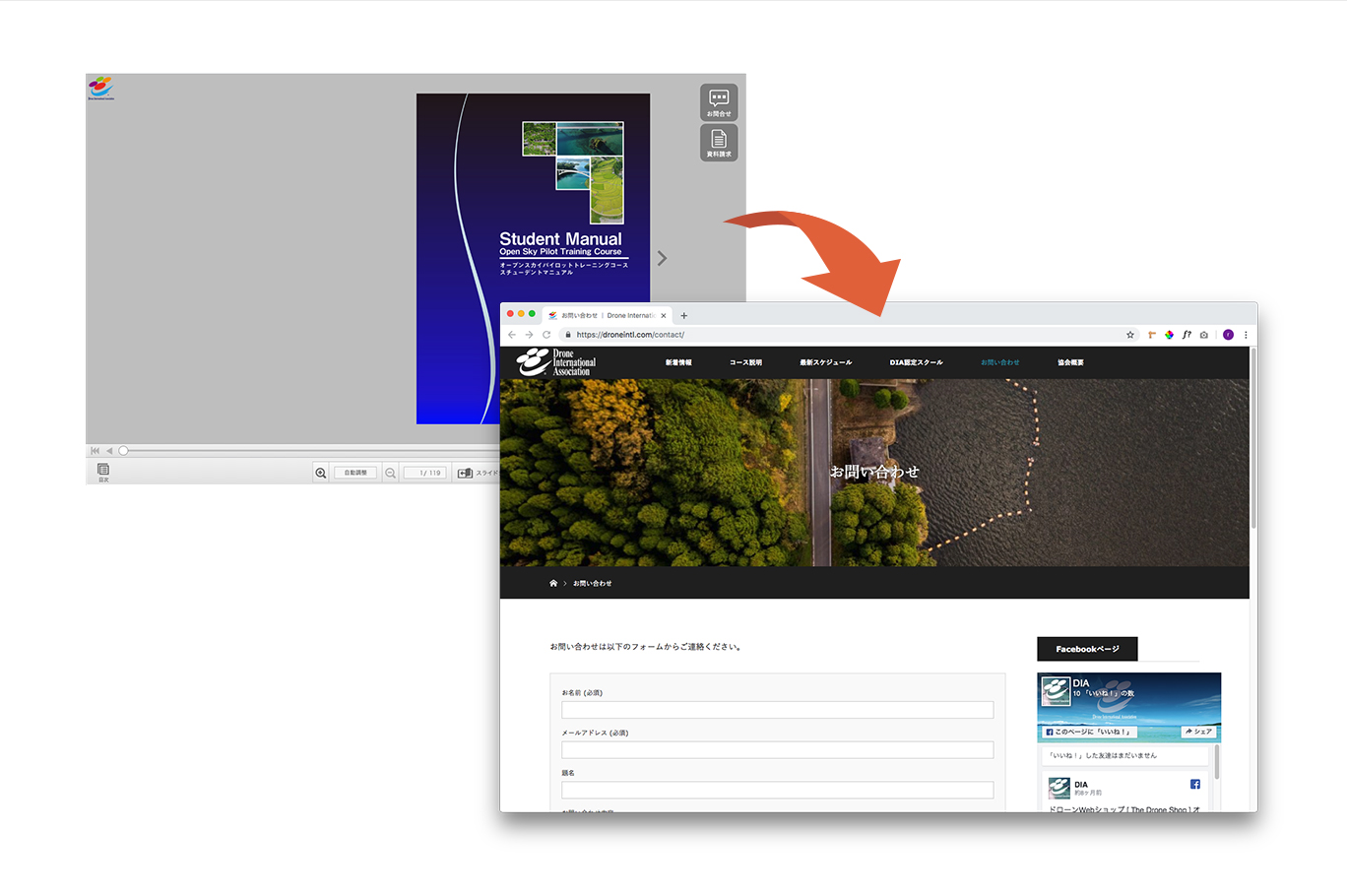Viewport: 1347px width, 896px height.
Task: Zoom in with the magnifier plus icon
Action: coord(321,473)
